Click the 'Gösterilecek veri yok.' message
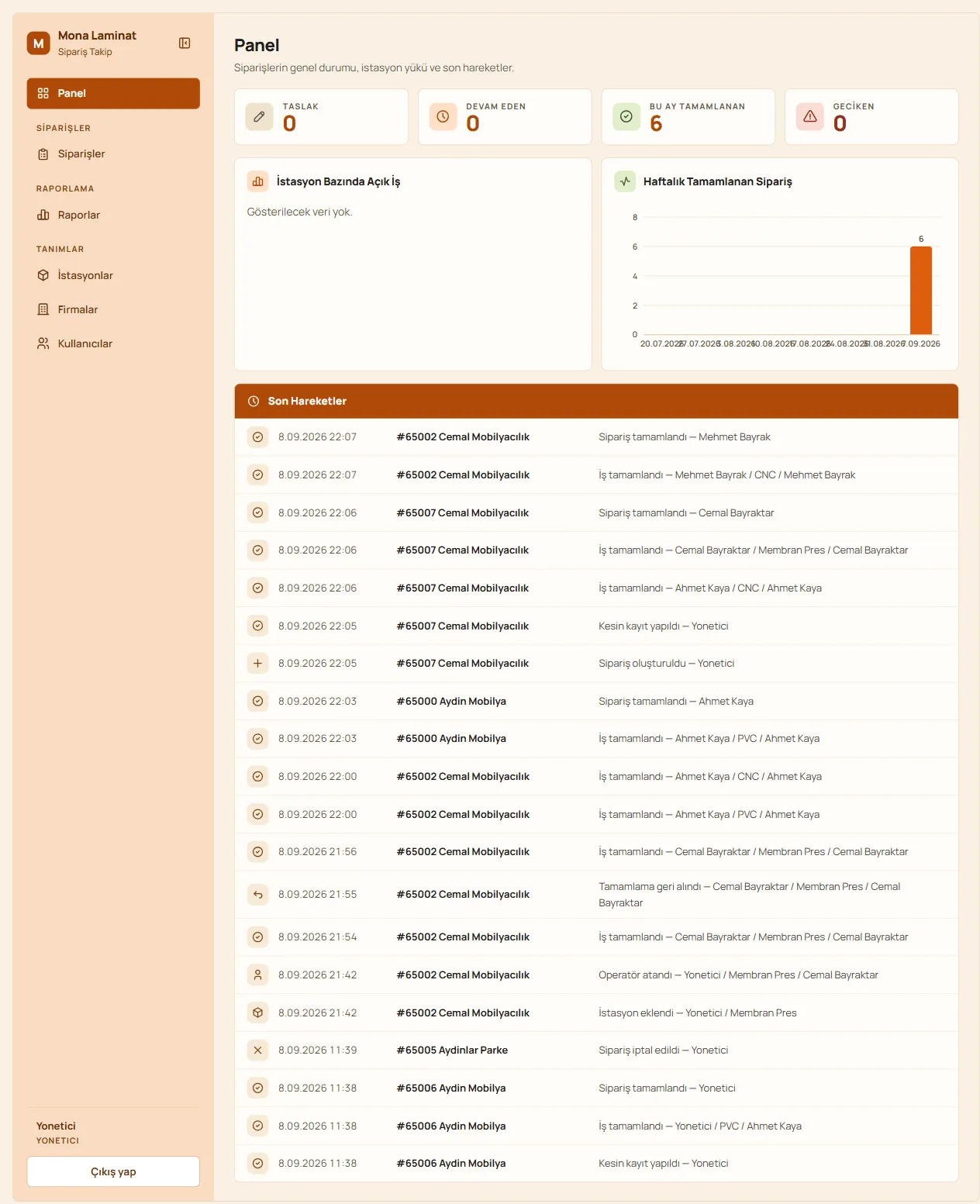The height and width of the screenshot is (1204, 980). tap(300, 212)
